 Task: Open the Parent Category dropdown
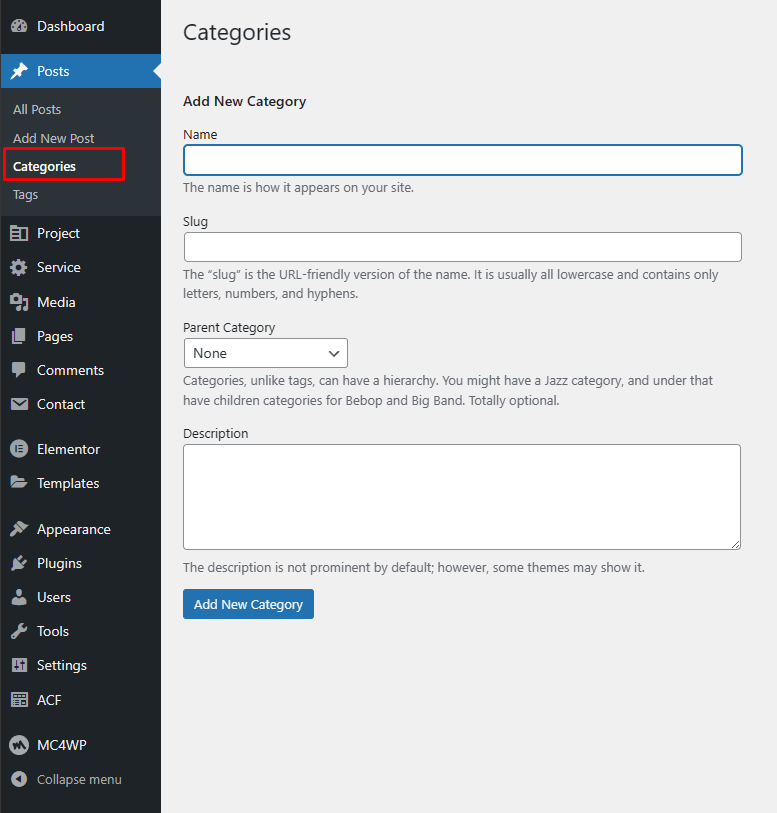265,353
